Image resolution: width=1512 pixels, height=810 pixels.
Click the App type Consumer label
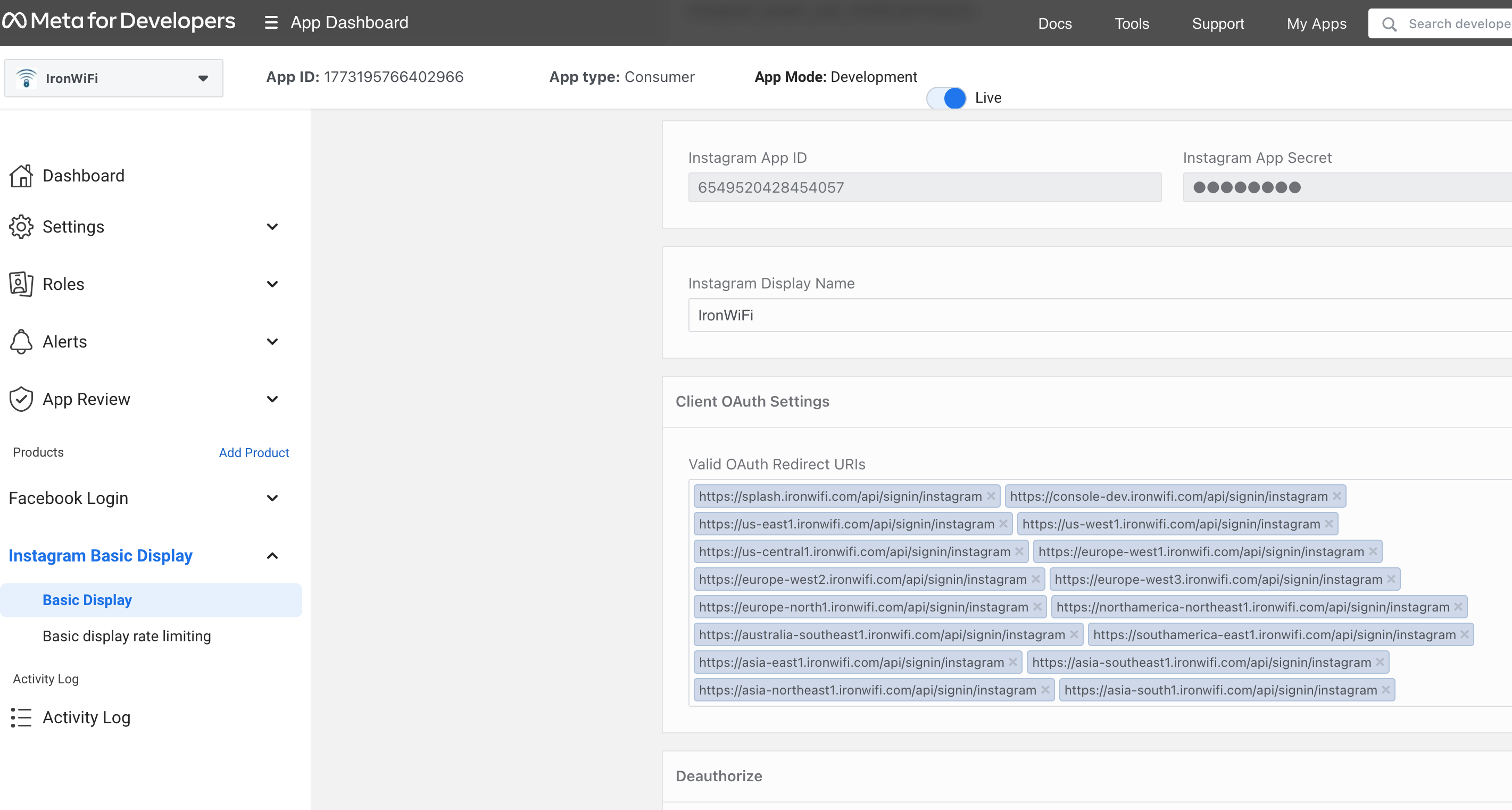[621, 77]
